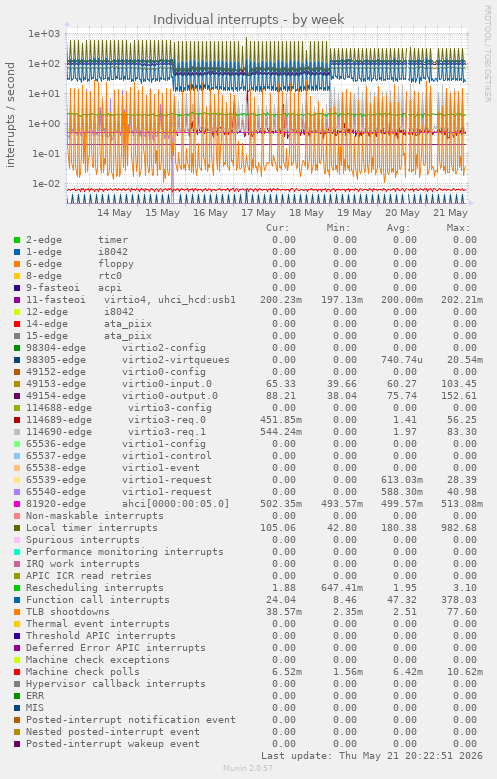Click the Avg column header
The image size is (497, 779).
(x=399, y=228)
